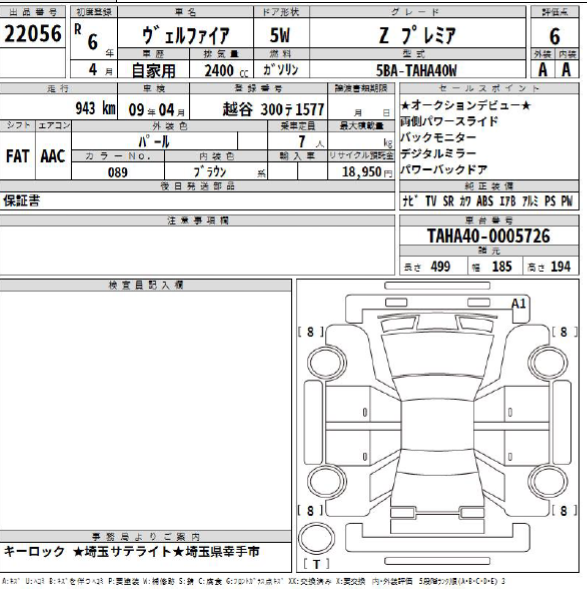Click the AAC air conditioner cell

(53, 156)
